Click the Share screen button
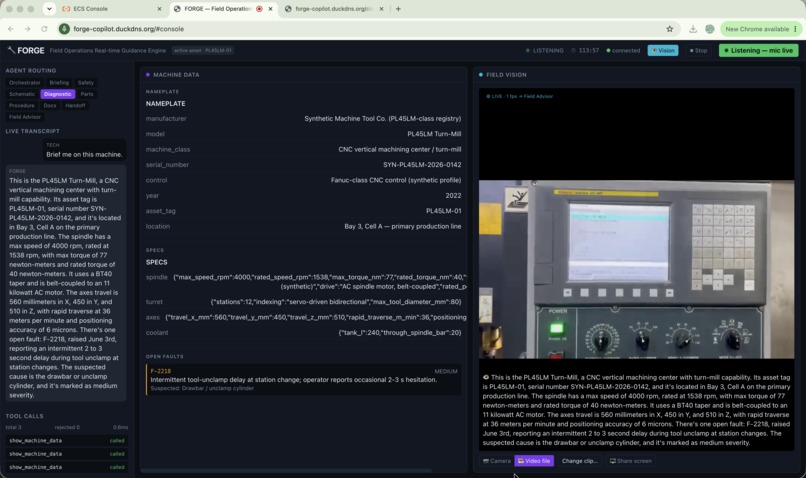This screenshot has width=806, height=478. pos(630,461)
